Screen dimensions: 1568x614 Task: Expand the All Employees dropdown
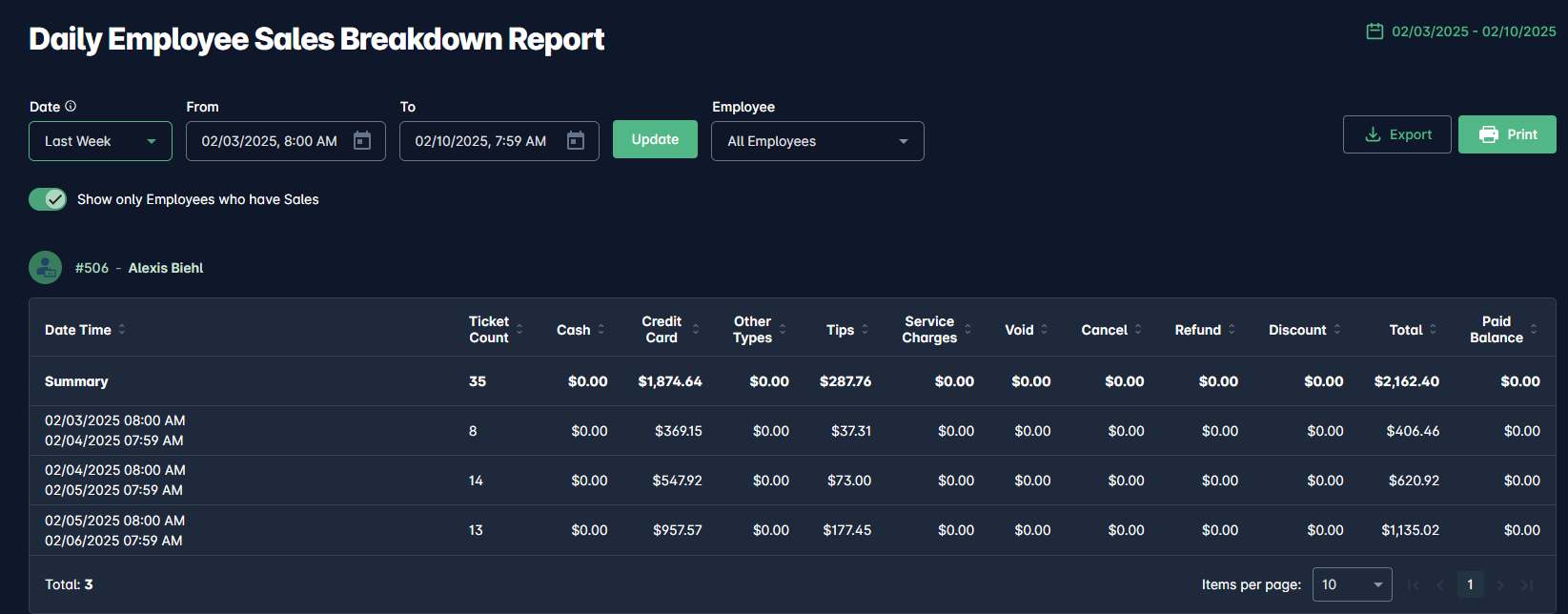click(817, 141)
